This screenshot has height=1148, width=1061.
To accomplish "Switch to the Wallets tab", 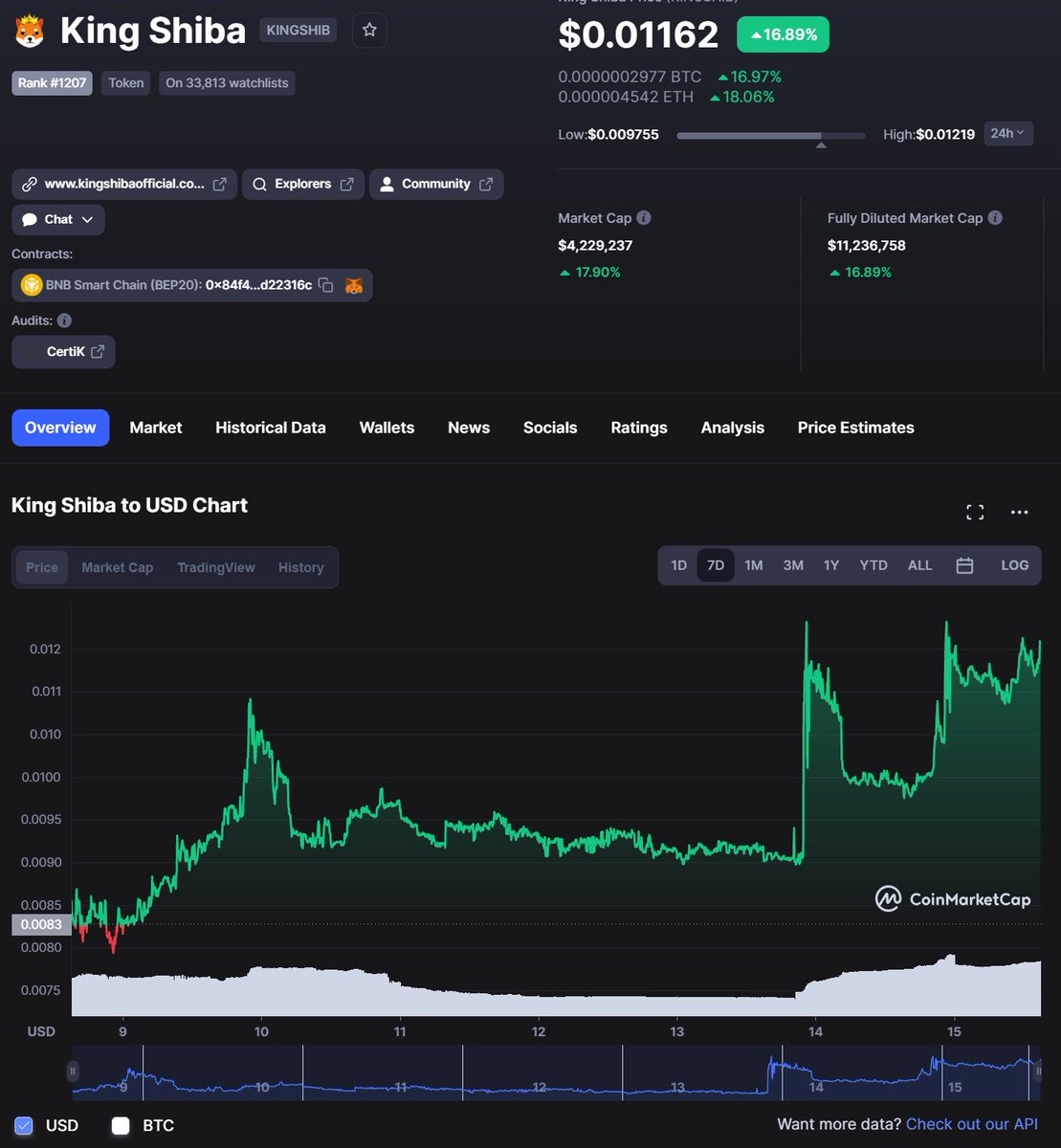I will [387, 428].
